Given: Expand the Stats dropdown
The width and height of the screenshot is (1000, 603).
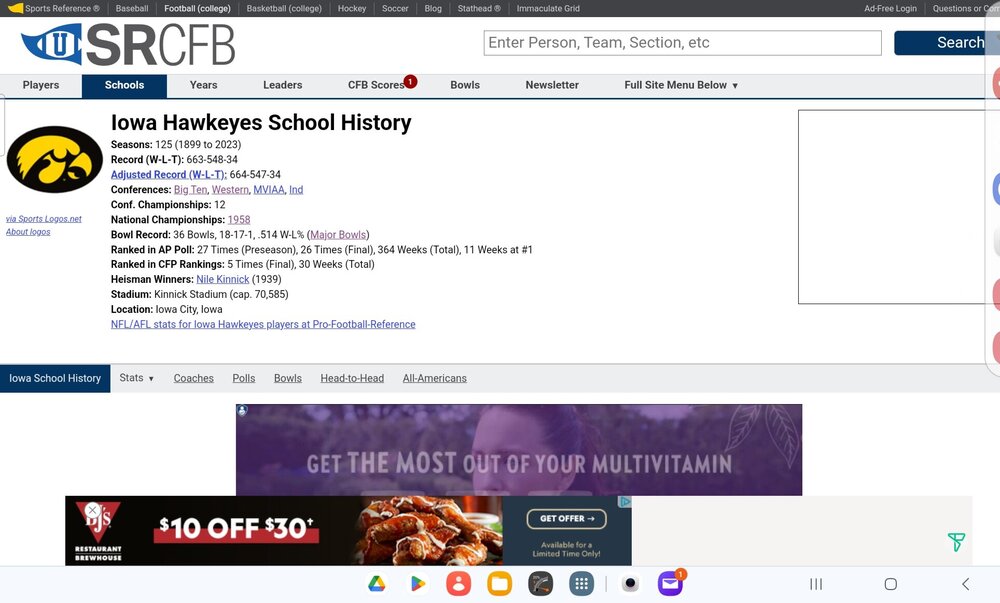Looking at the screenshot, I should pyautogui.click(x=136, y=378).
